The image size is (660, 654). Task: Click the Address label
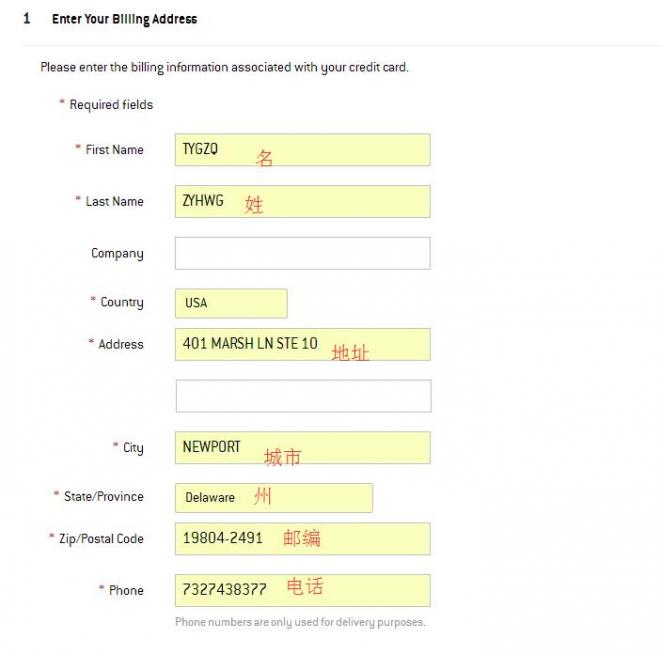click(121, 345)
